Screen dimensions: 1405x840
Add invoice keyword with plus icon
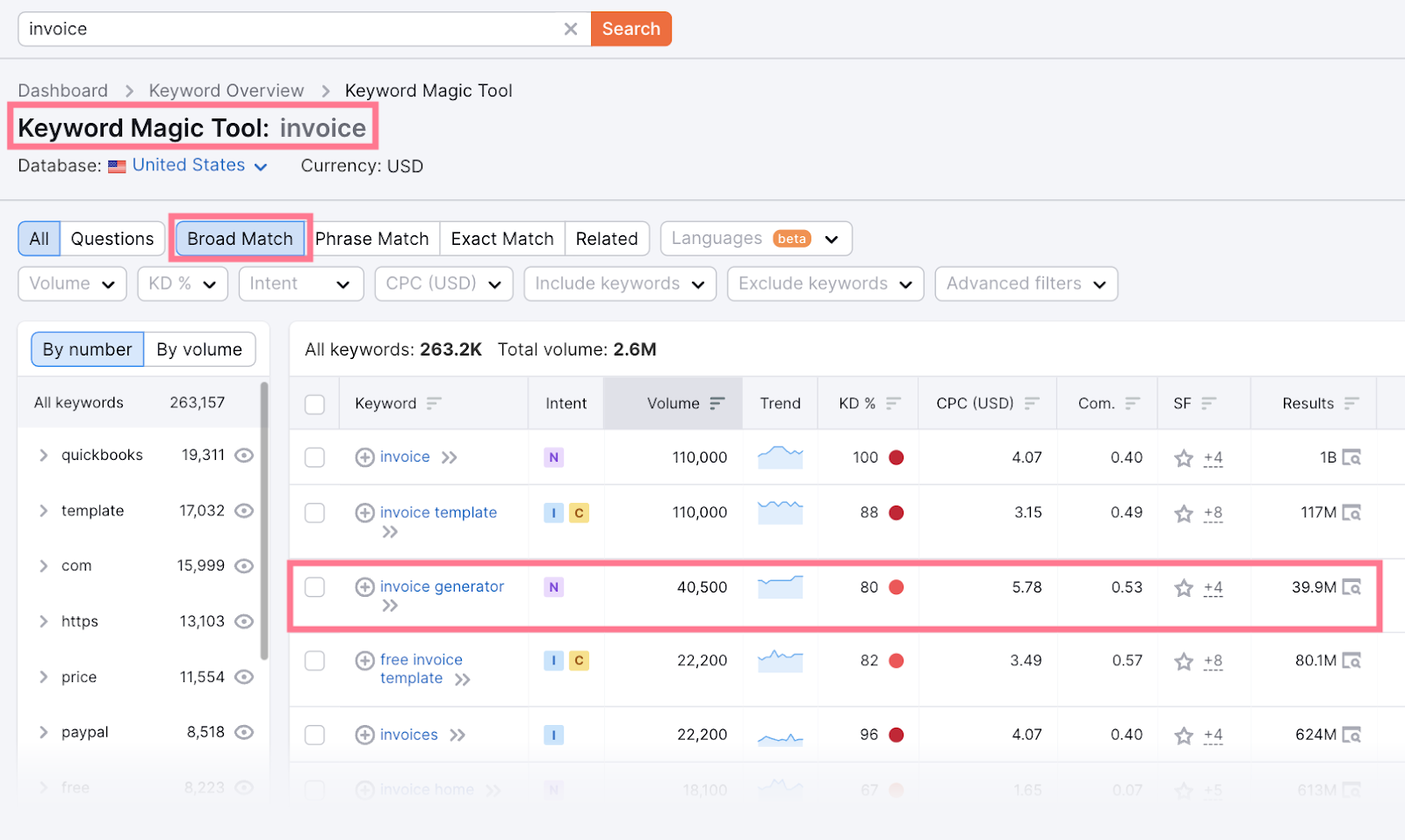click(x=364, y=457)
